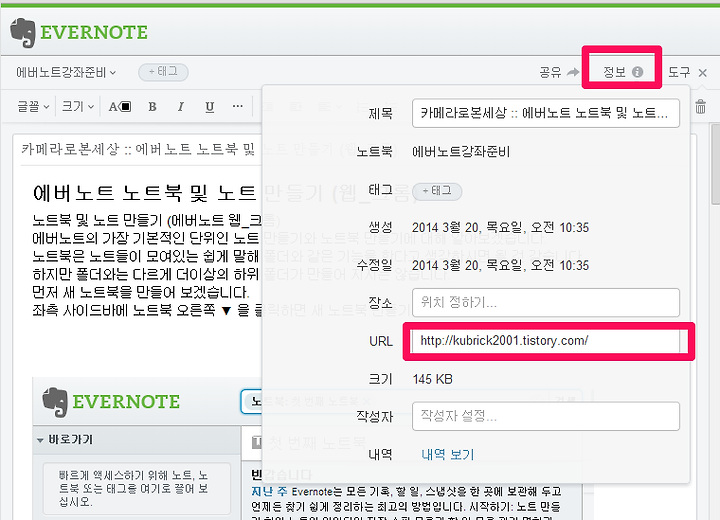Viewport: 720px width, 520px height.
Task: Click 에버노트강좌준비 notebook name in info panel
Action: (x=461, y=152)
